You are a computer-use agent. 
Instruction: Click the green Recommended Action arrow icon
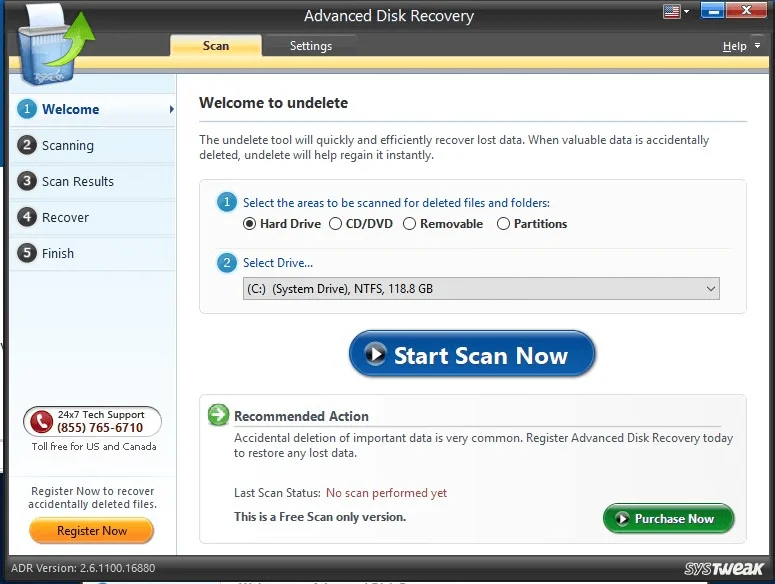pyautogui.click(x=218, y=415)
